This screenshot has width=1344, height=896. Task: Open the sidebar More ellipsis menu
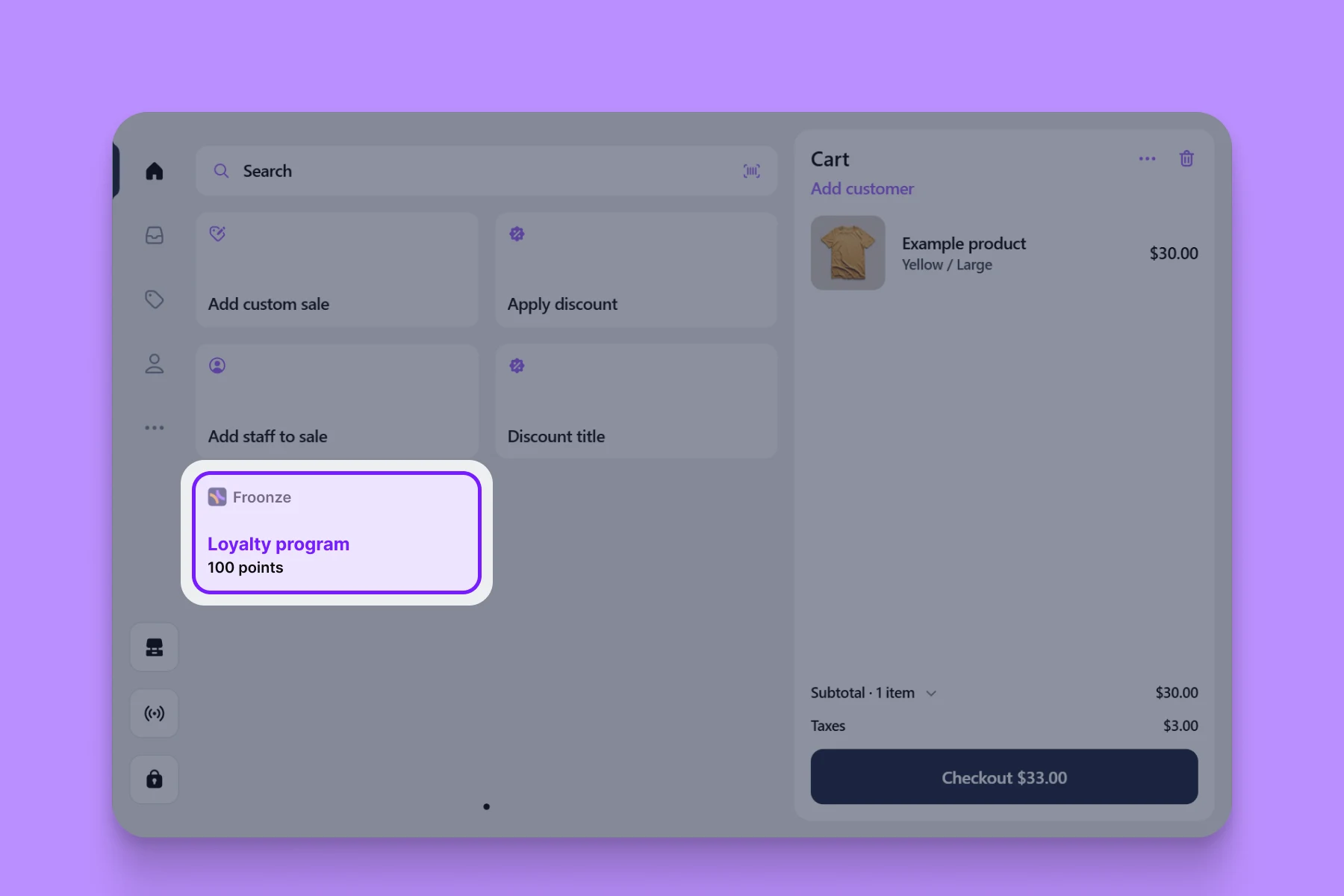(x=155, y=428)
